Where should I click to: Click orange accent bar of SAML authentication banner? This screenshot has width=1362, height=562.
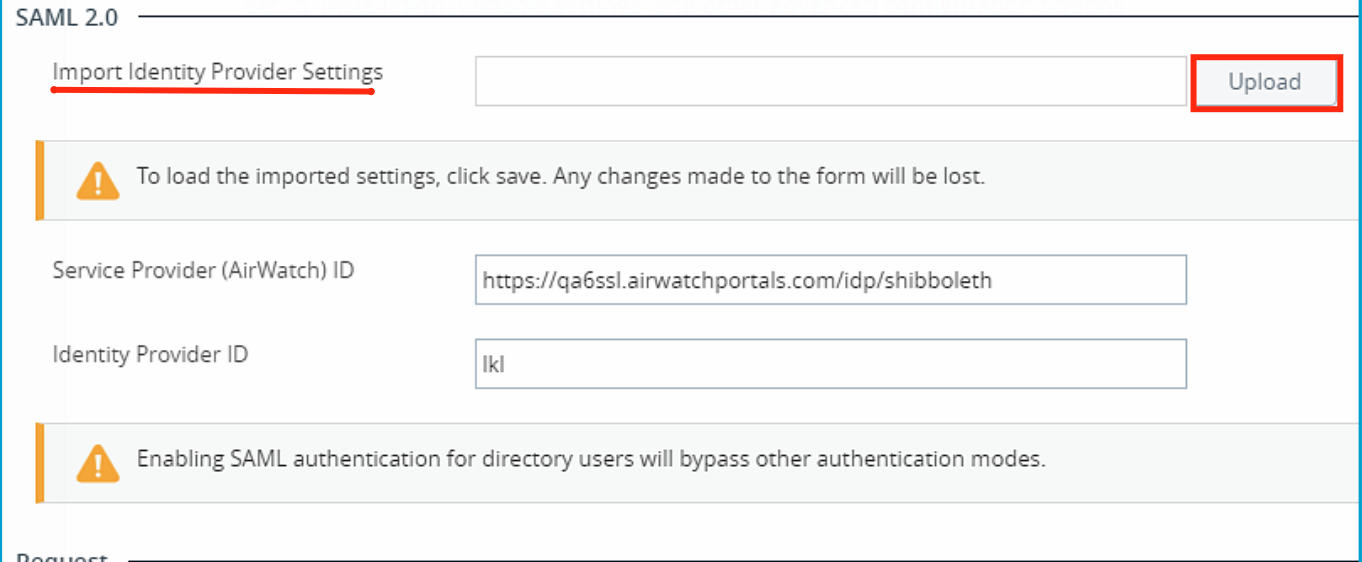click(x=40, y=462)
